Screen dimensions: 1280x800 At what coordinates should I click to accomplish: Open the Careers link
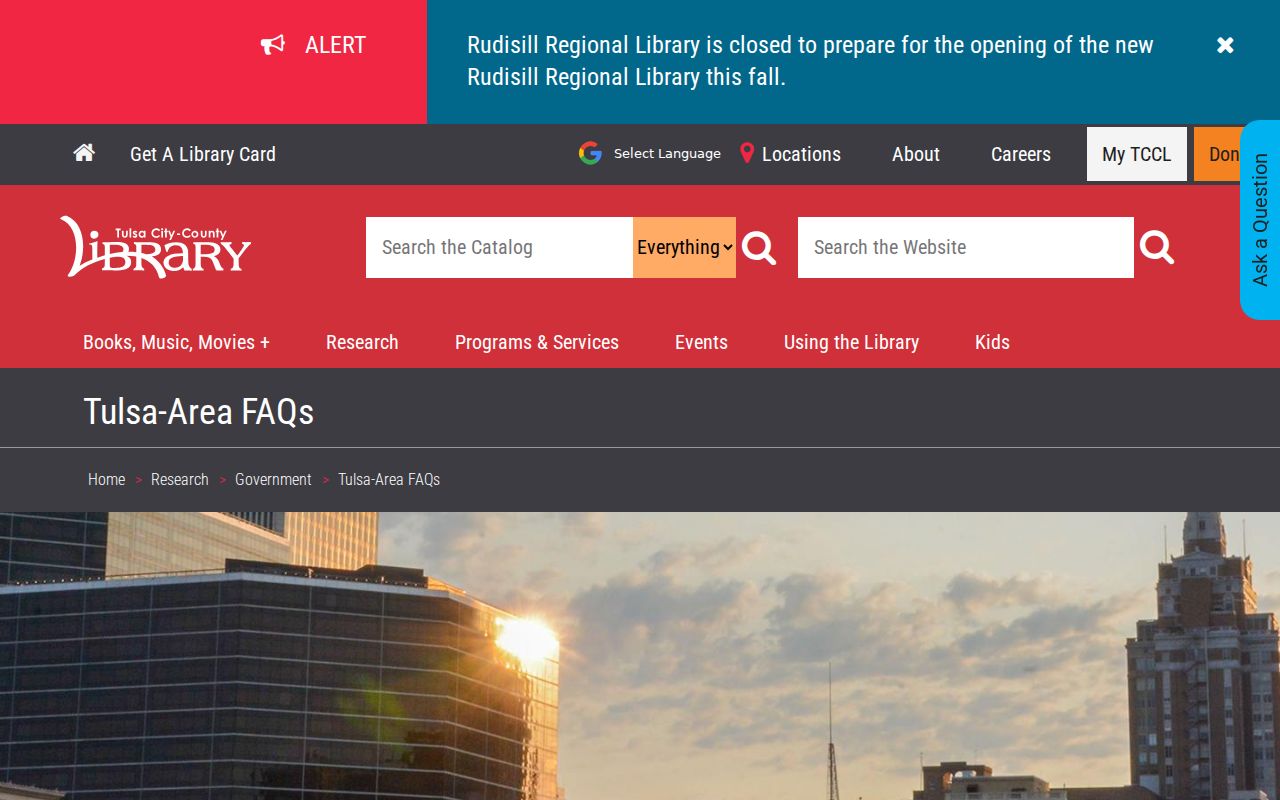[x=1021, y=154]
